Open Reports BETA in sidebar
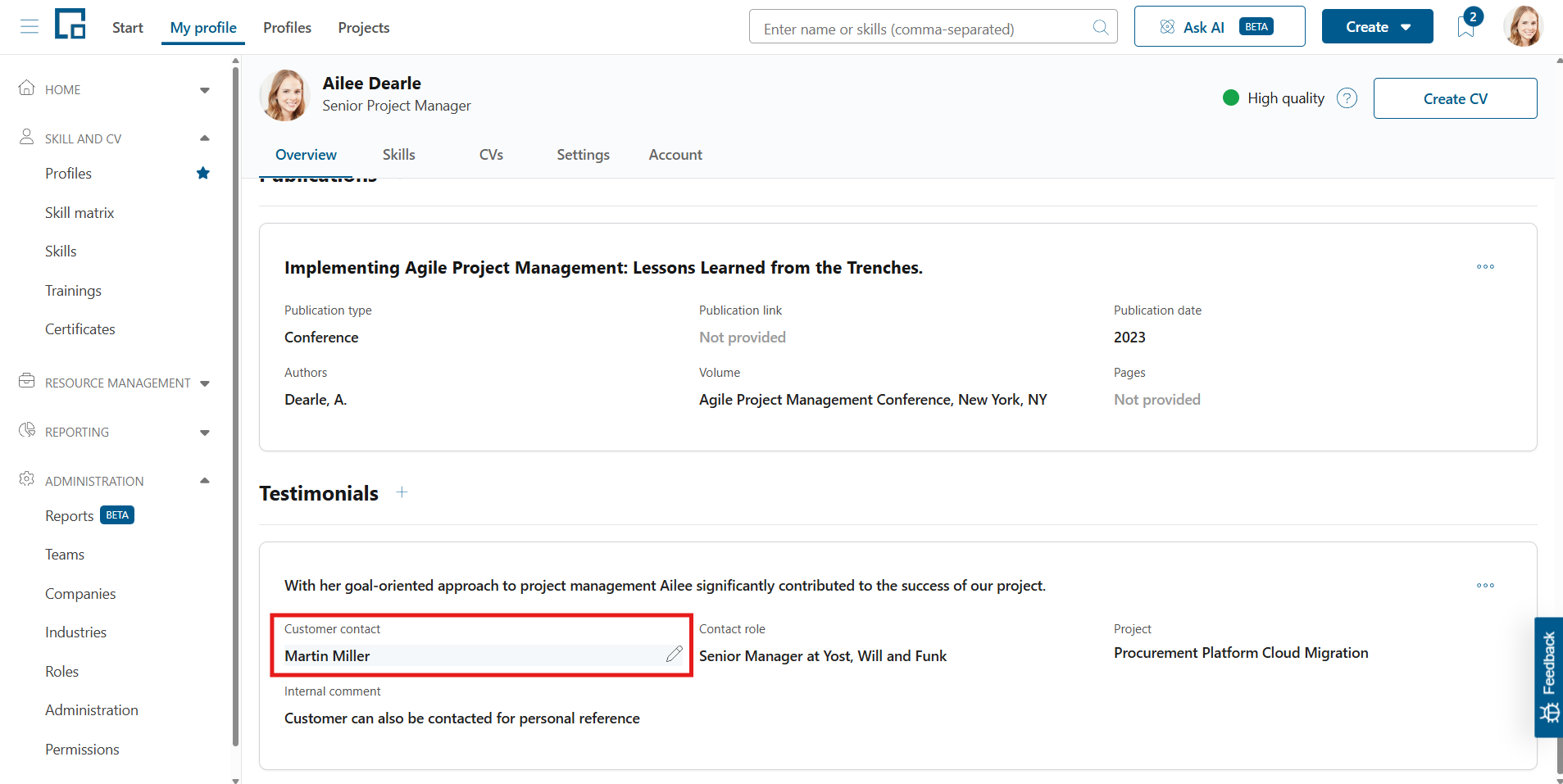 pos(89,516)
